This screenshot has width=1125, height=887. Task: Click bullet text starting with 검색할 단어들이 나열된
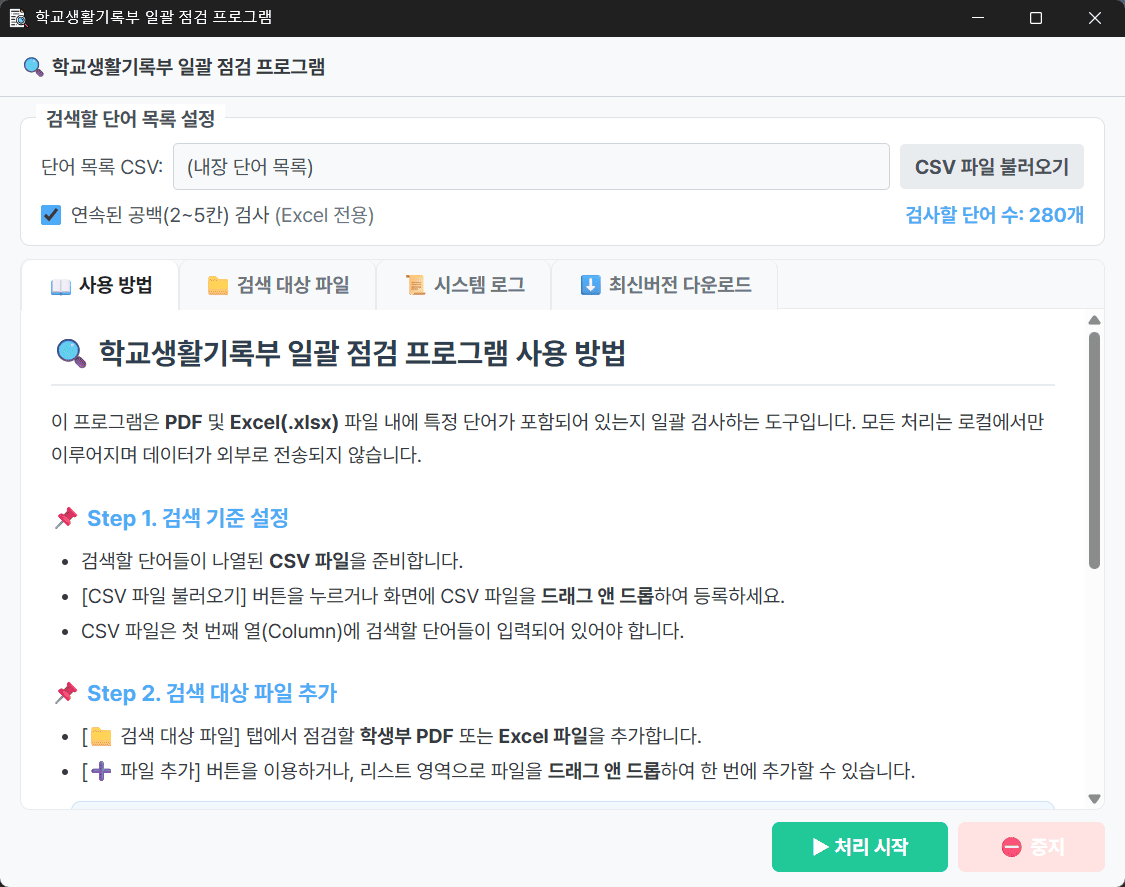[272, 560]
